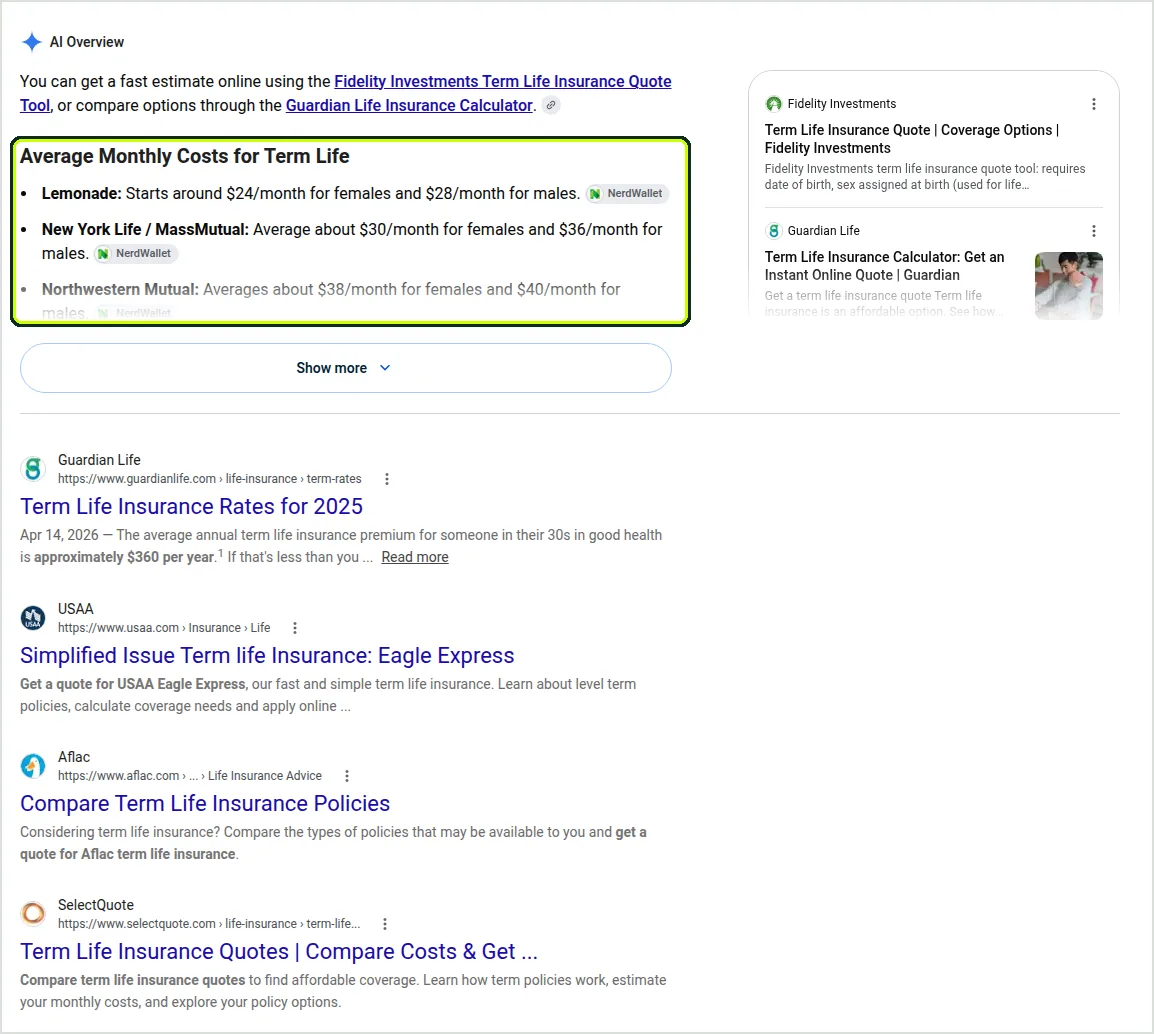Click the Lemonade bullet text
Screen dimensions: 1154x1034
(311, 194)
